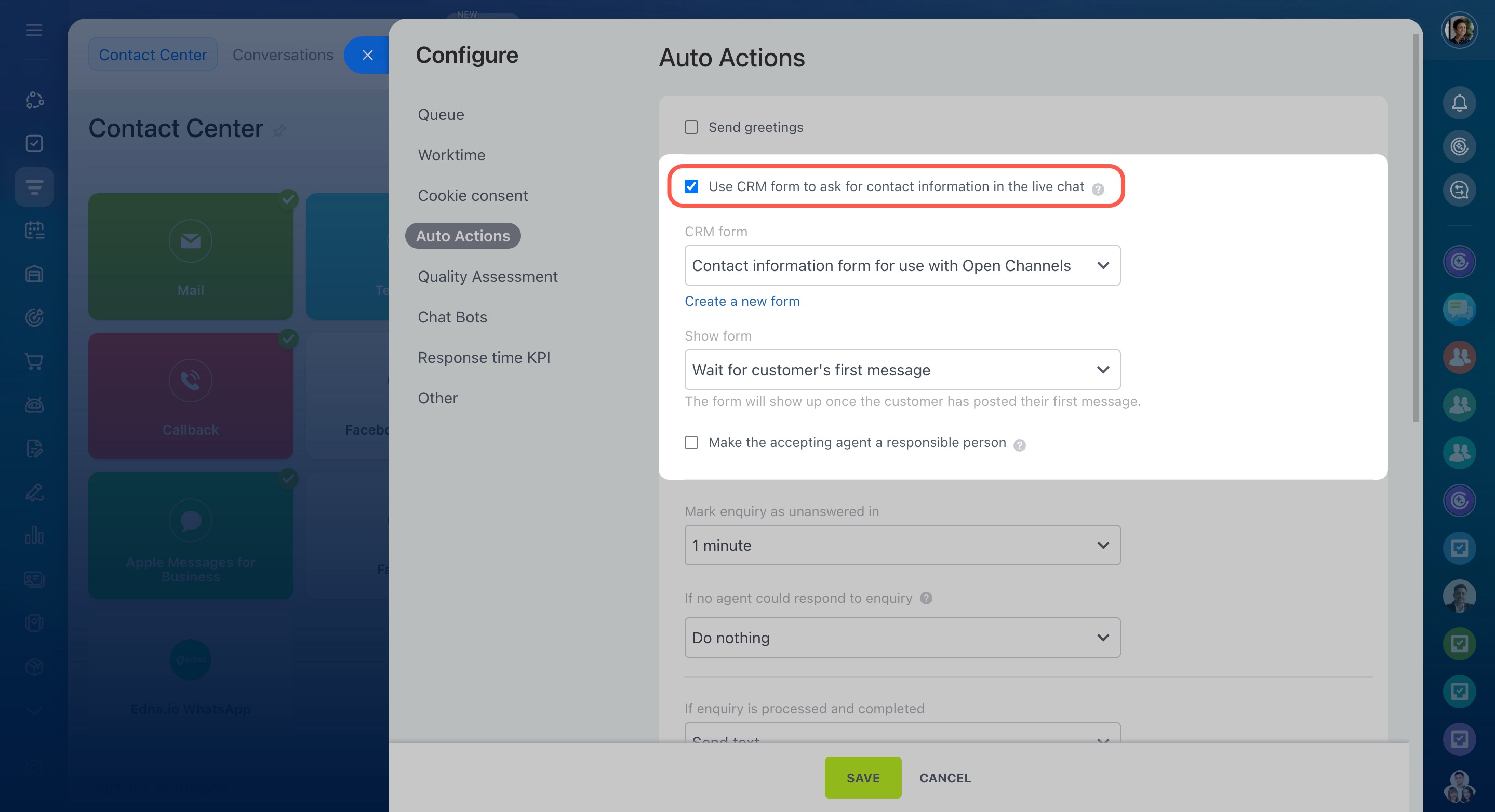Open the highlighted Contact Center sidebar icon
This screenshot has width=1495, height=812.
click(34, 187)
